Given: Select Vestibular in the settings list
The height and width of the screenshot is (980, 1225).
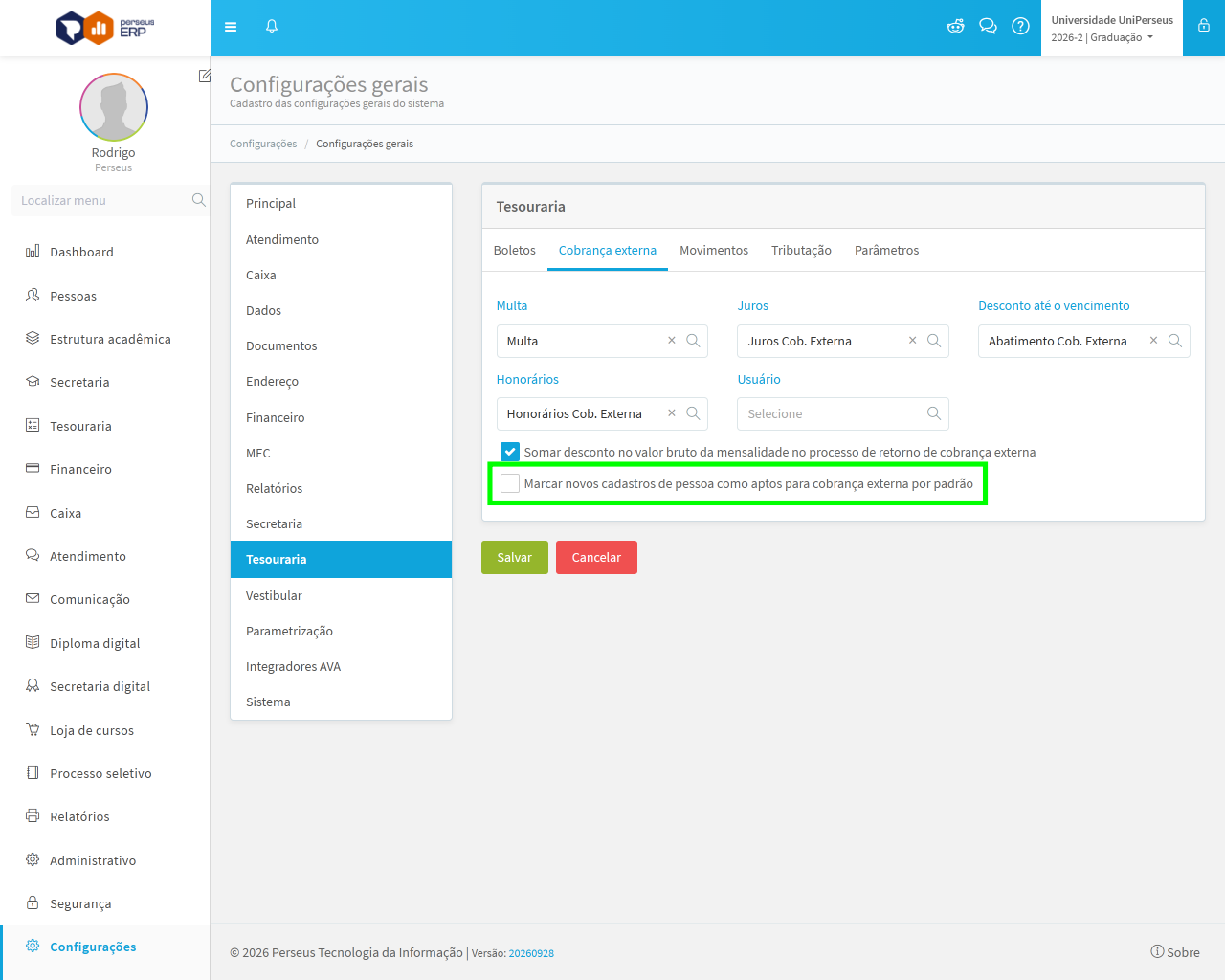Looking at the screenshot, I should 341,595.
